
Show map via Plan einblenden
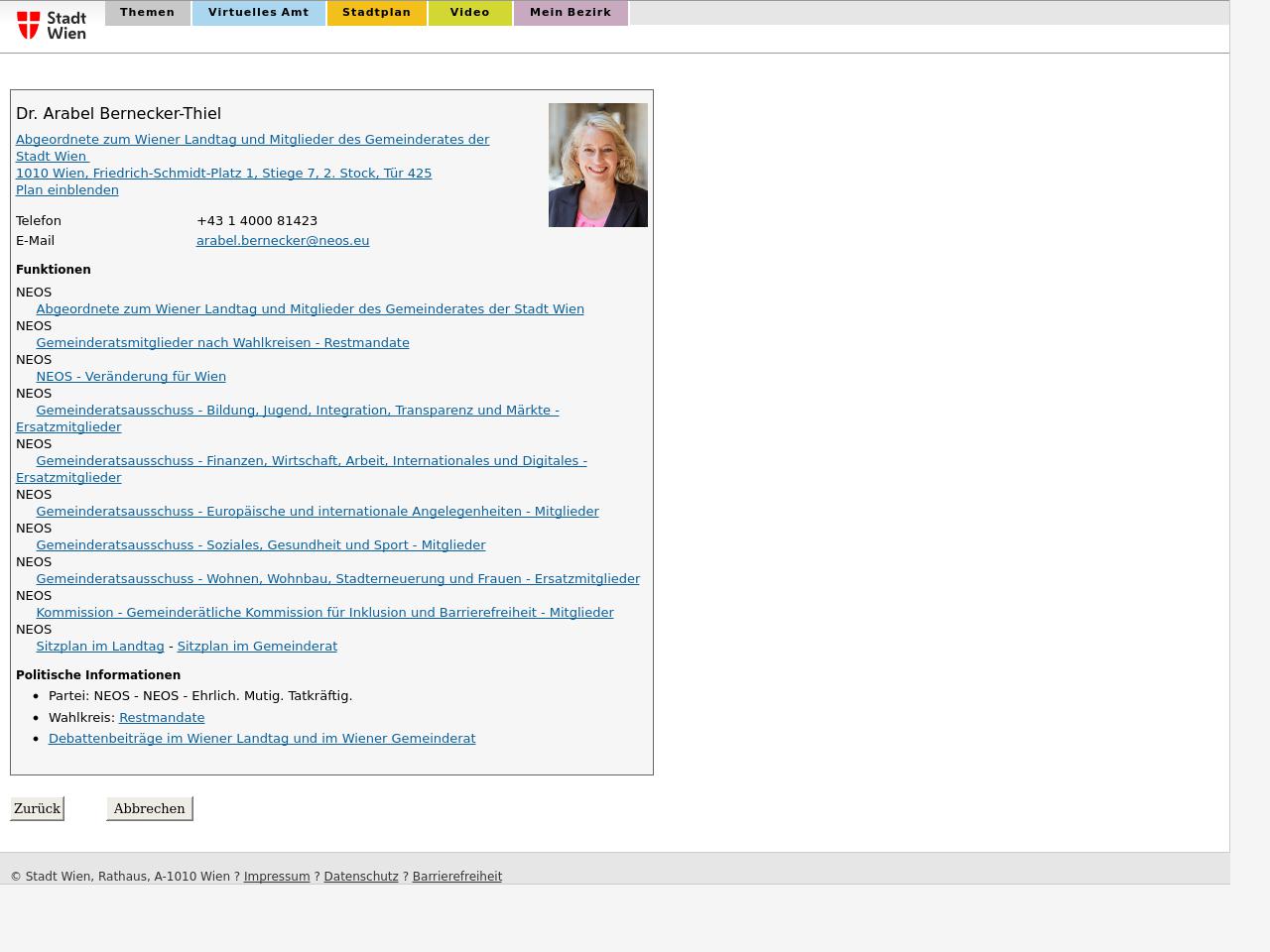[x=66, y=189]
